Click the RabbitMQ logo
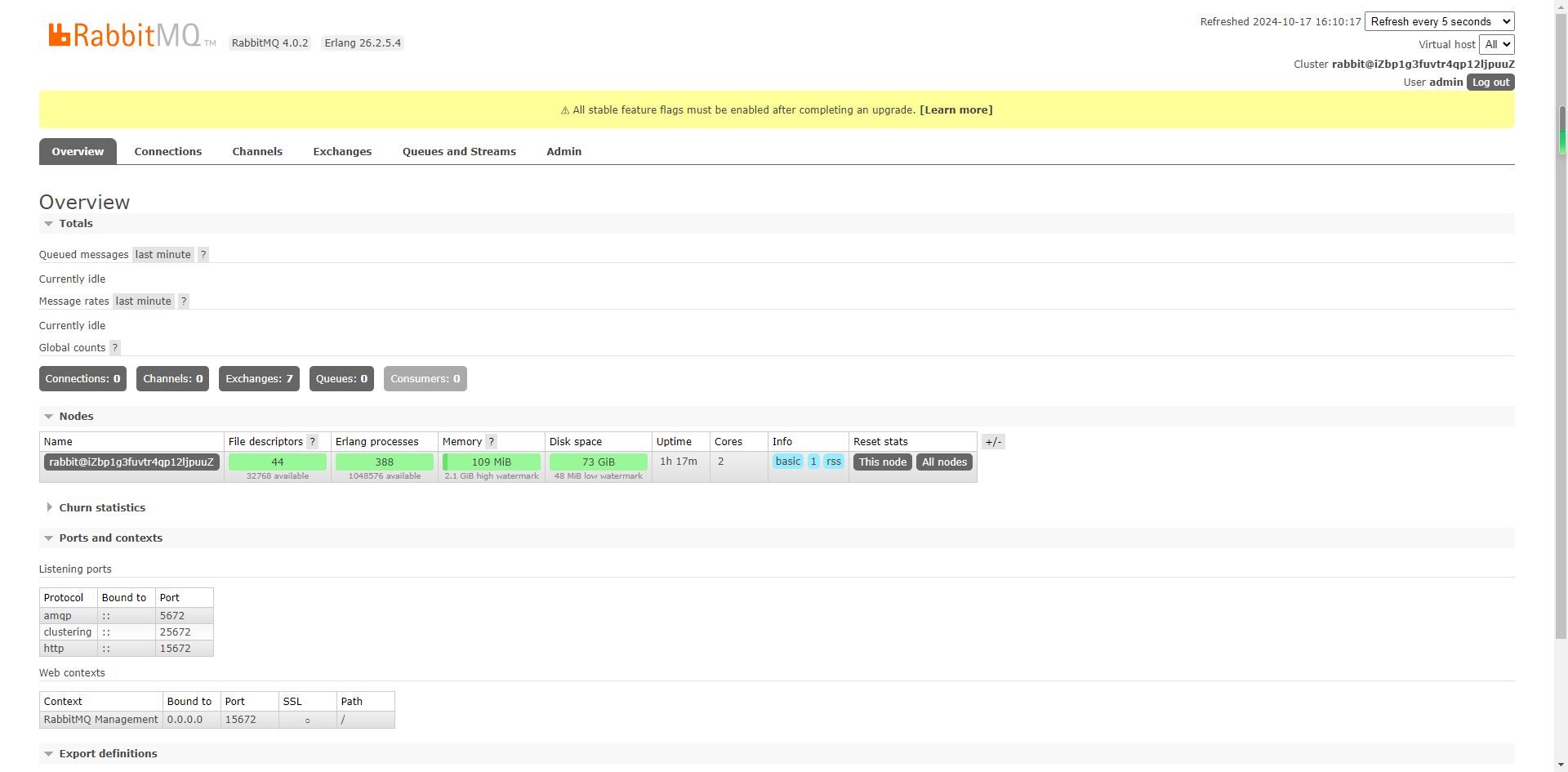Viewport: 1568px width, 772px height. [131, 35]
